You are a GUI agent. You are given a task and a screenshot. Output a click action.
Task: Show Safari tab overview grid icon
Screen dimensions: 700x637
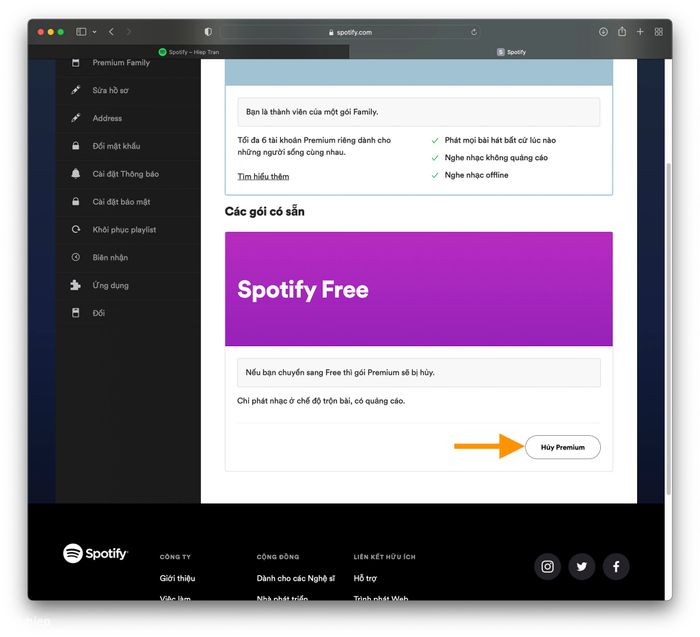[x=658, y=32]
